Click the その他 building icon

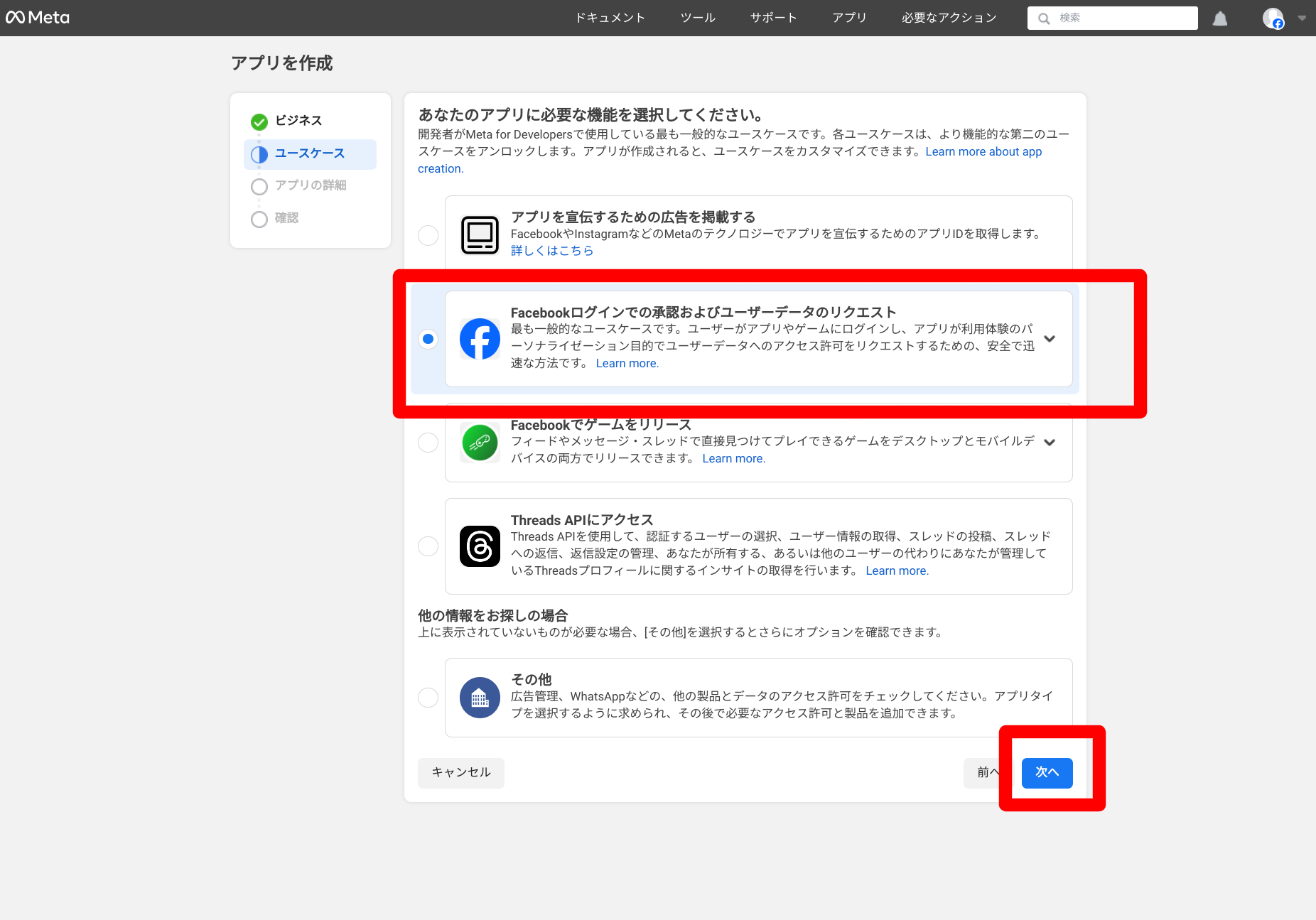coord(480,698)
